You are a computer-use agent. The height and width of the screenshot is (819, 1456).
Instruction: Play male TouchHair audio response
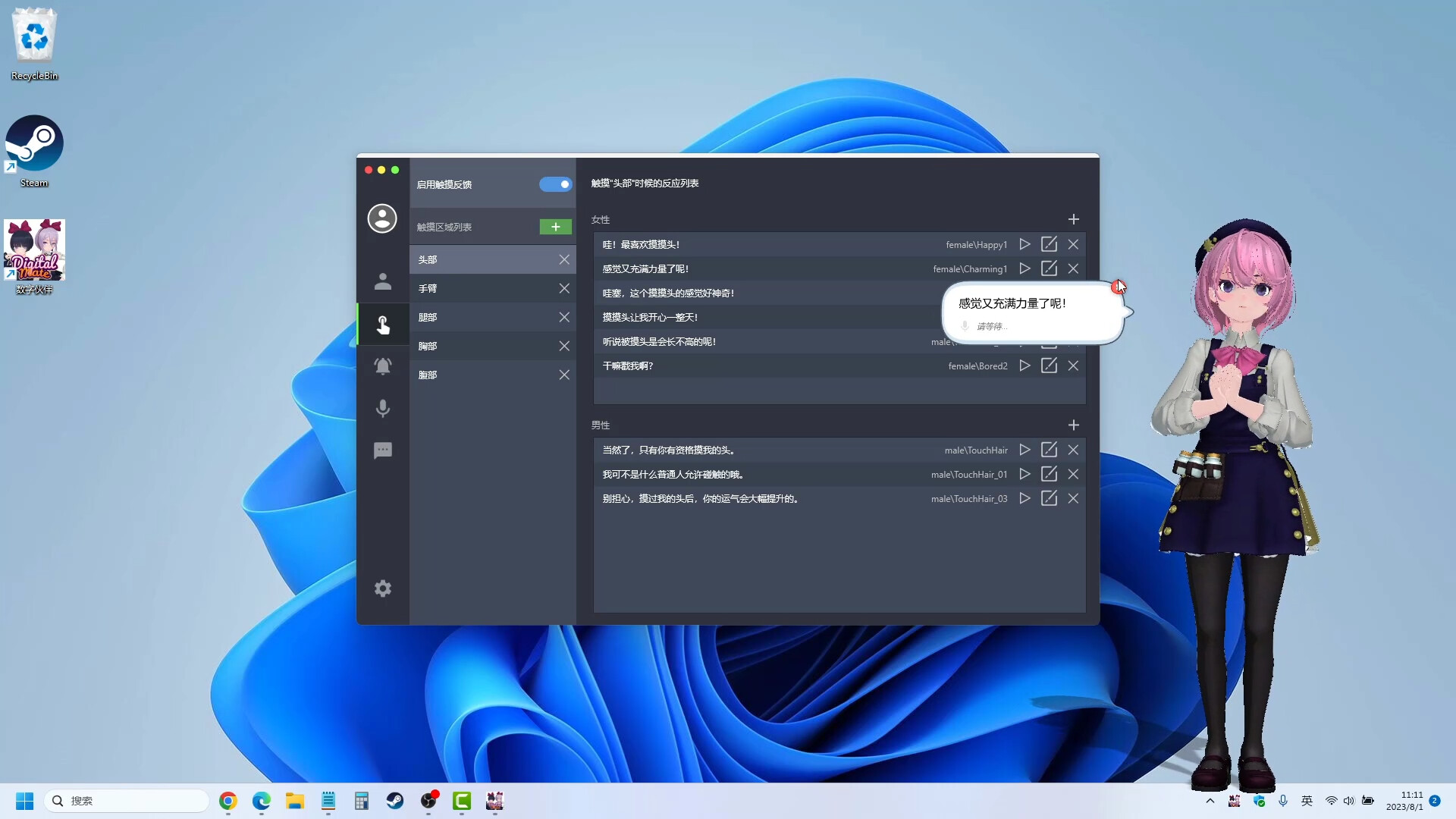[1024, 450]
